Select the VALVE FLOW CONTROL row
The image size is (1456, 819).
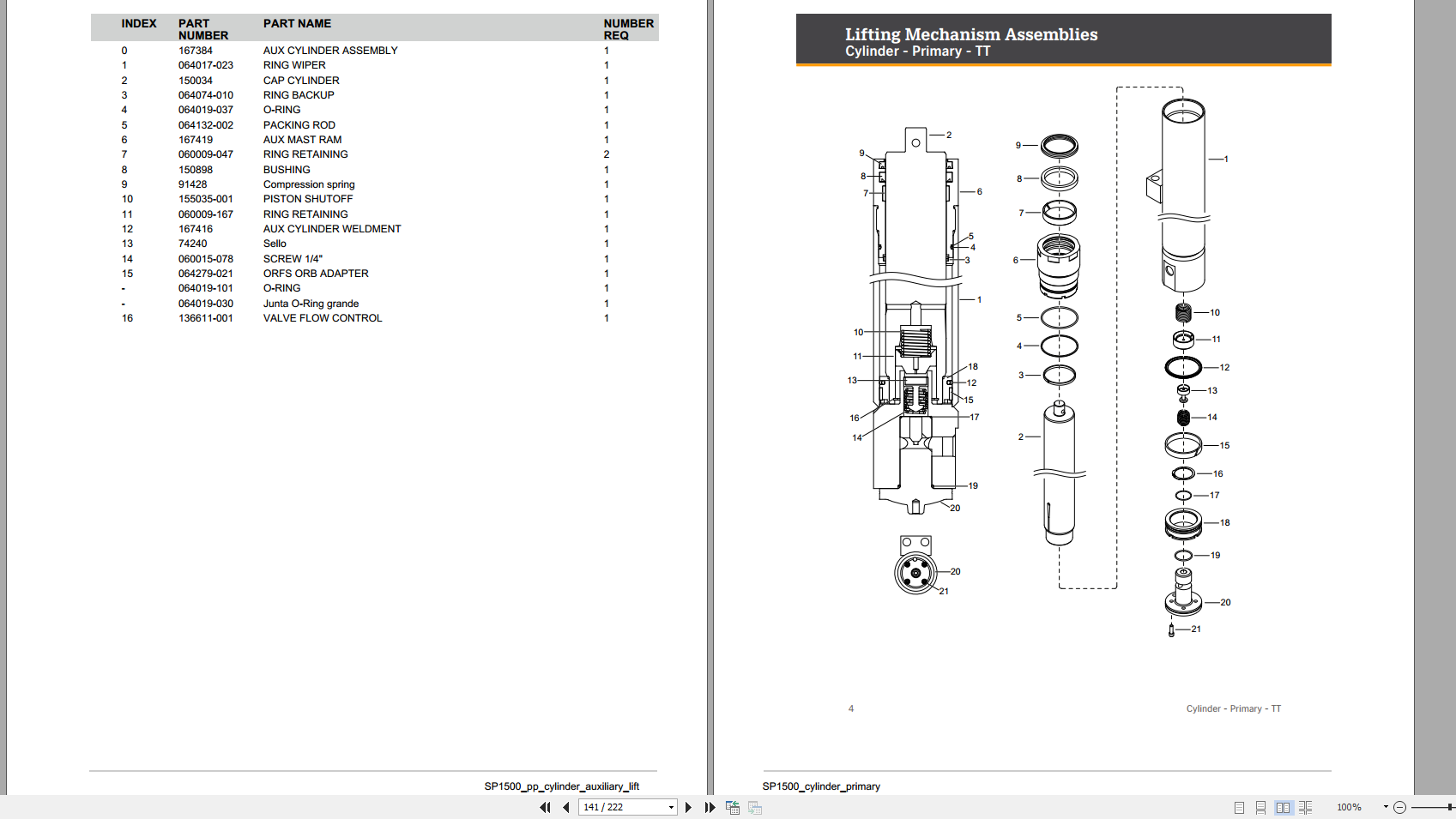(322, 318)
